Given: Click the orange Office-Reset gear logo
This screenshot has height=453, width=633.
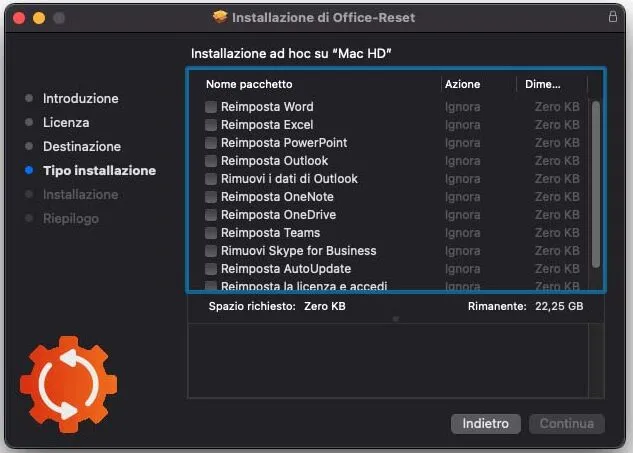Looking at the screenshot, I should [x=69, y=384].
